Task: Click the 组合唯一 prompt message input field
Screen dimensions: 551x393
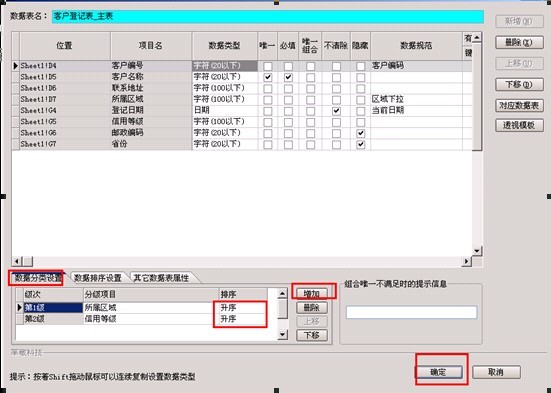Action: point(411,312)
